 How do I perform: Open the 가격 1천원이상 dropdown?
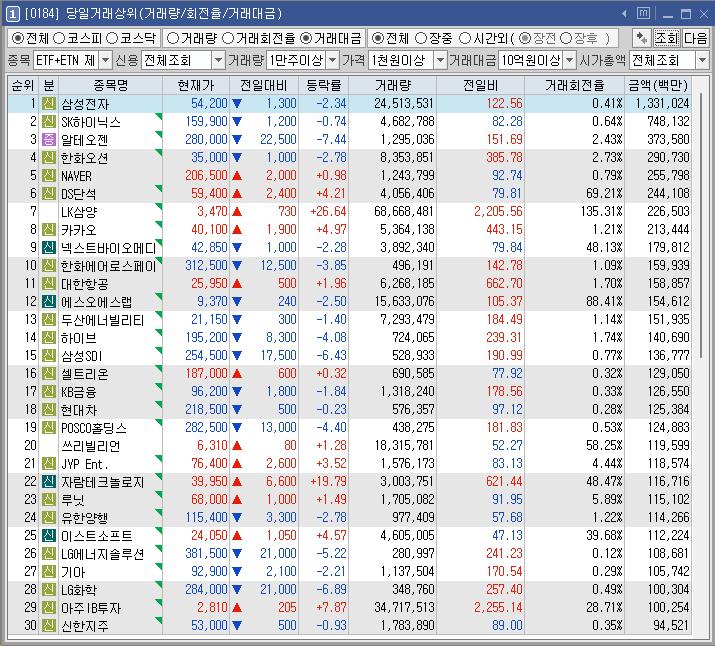click(x=440, y=60)
